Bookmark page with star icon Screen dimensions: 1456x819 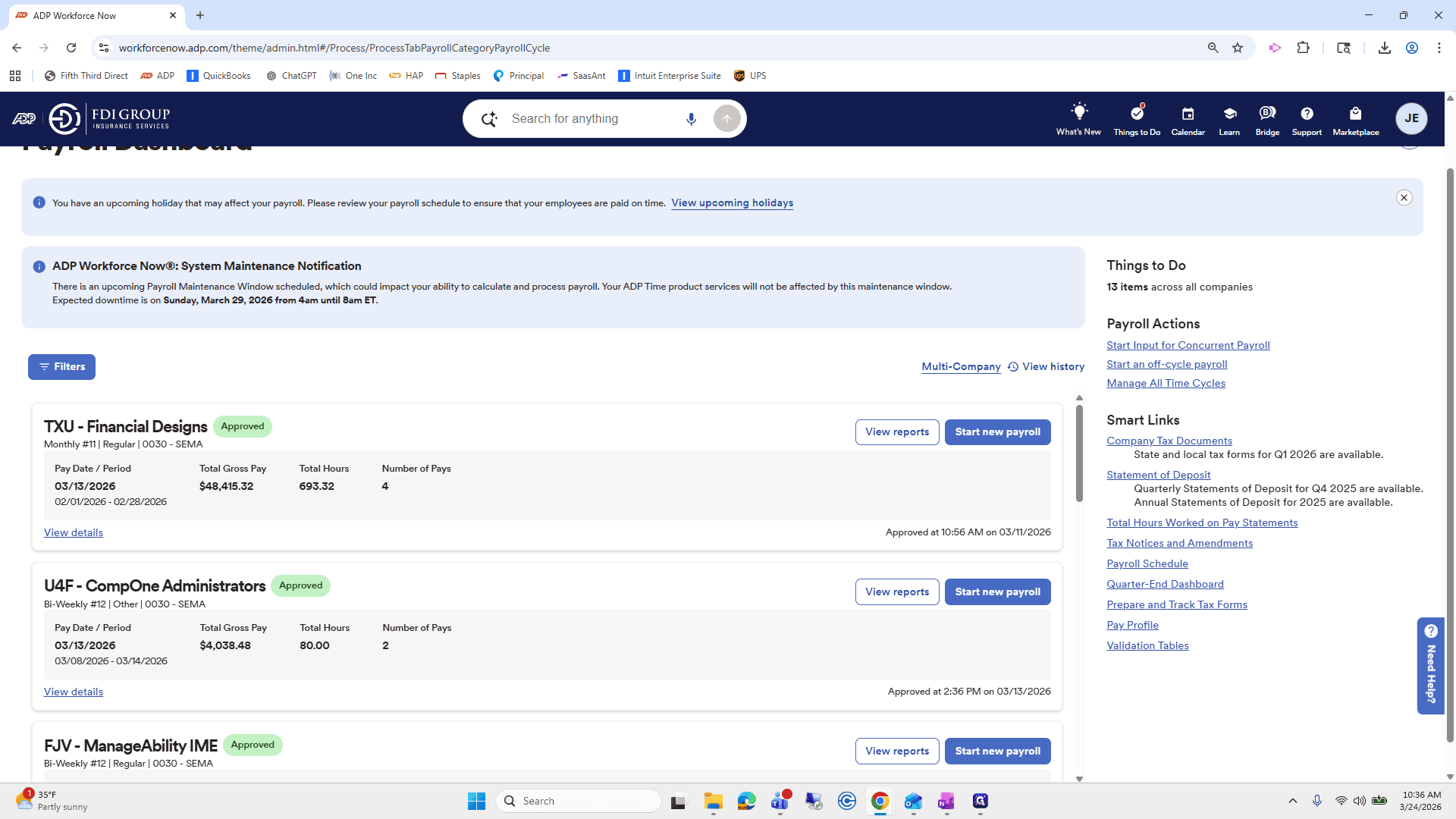point(1238,48)
